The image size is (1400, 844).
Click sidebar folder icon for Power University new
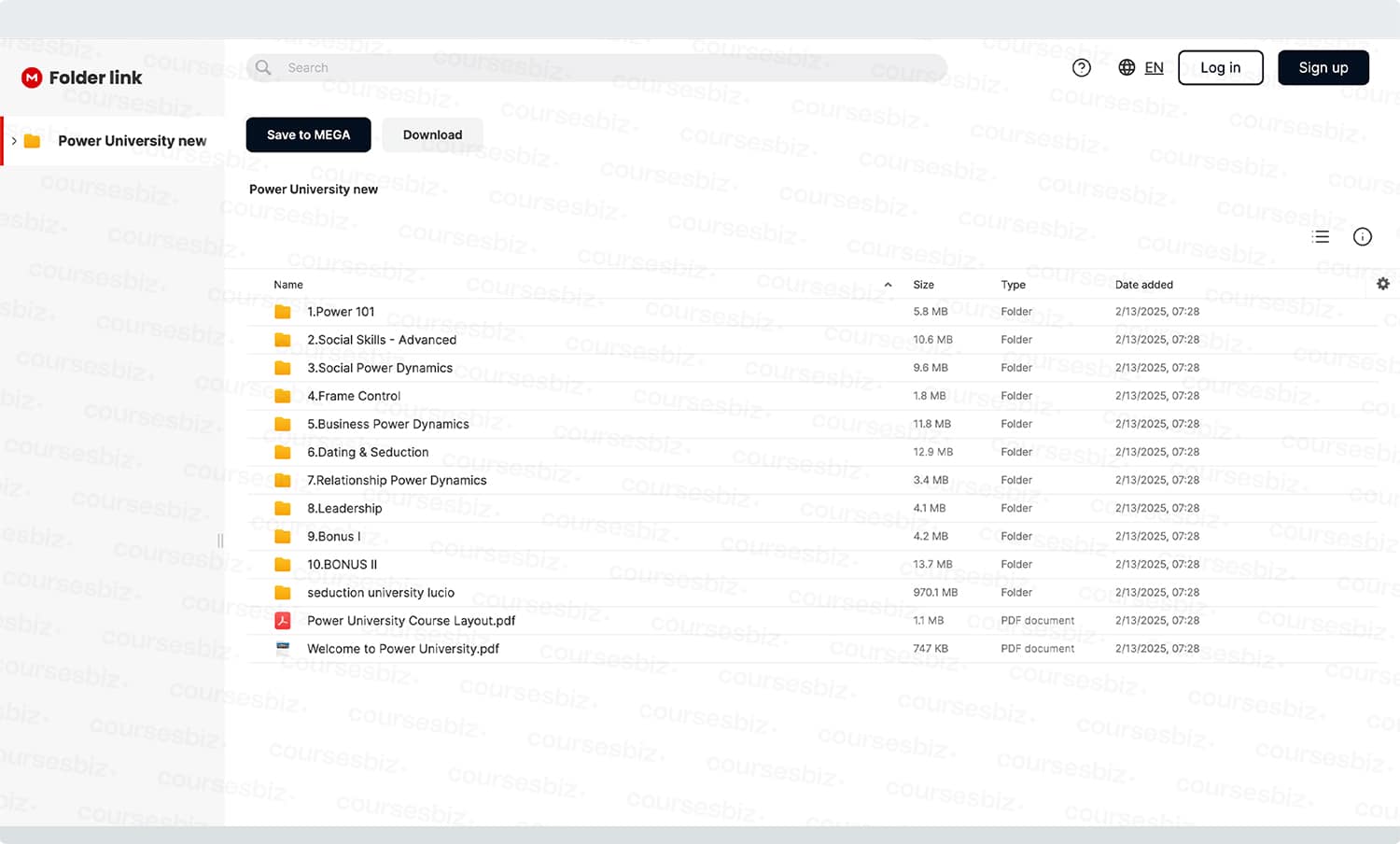(x=32, y=141)
